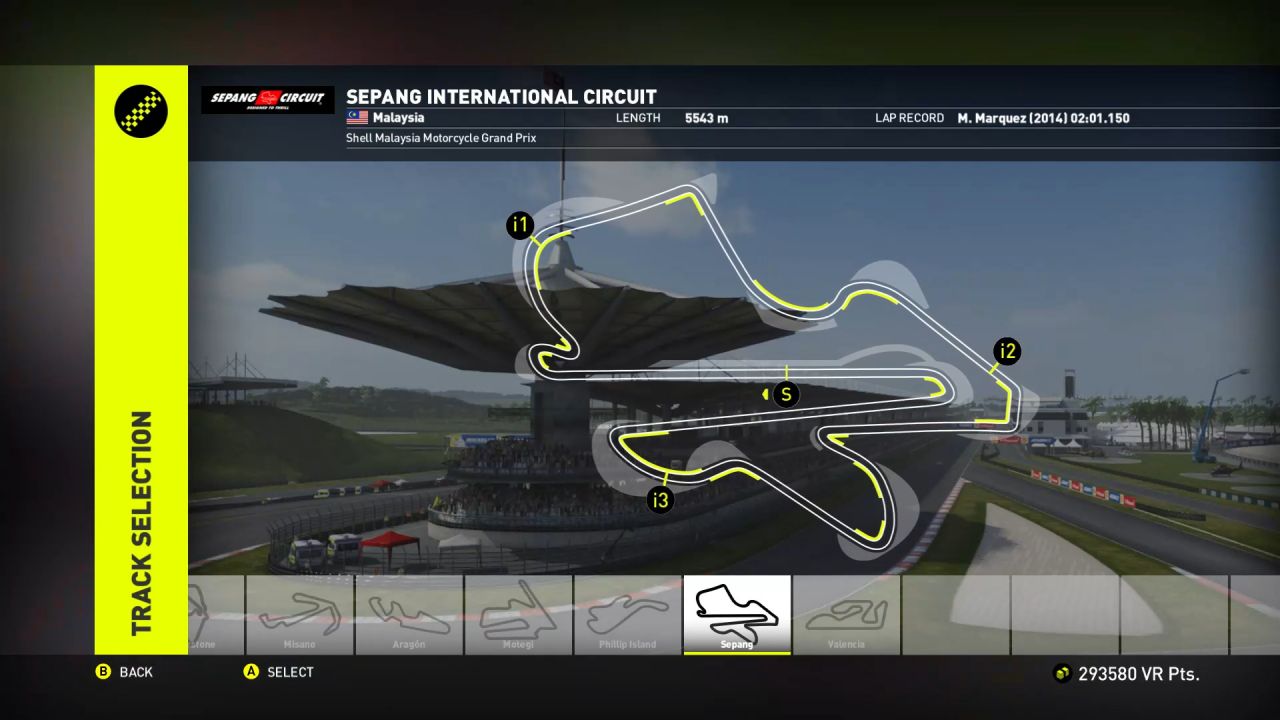Select the i2 intermediate sector marker
1280x720 pixels.
1007,351
